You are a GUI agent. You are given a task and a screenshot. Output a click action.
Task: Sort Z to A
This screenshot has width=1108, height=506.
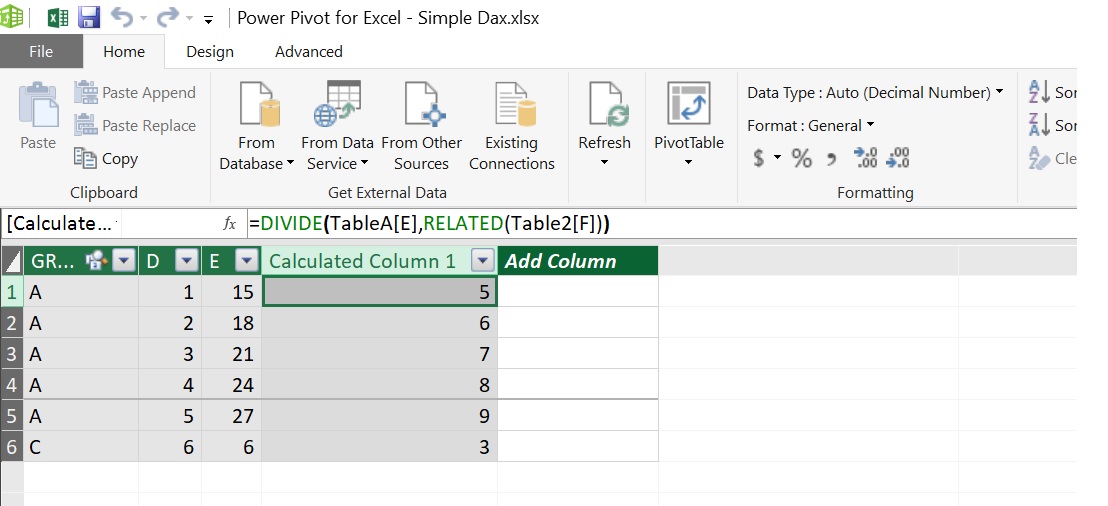(1052, 125)
